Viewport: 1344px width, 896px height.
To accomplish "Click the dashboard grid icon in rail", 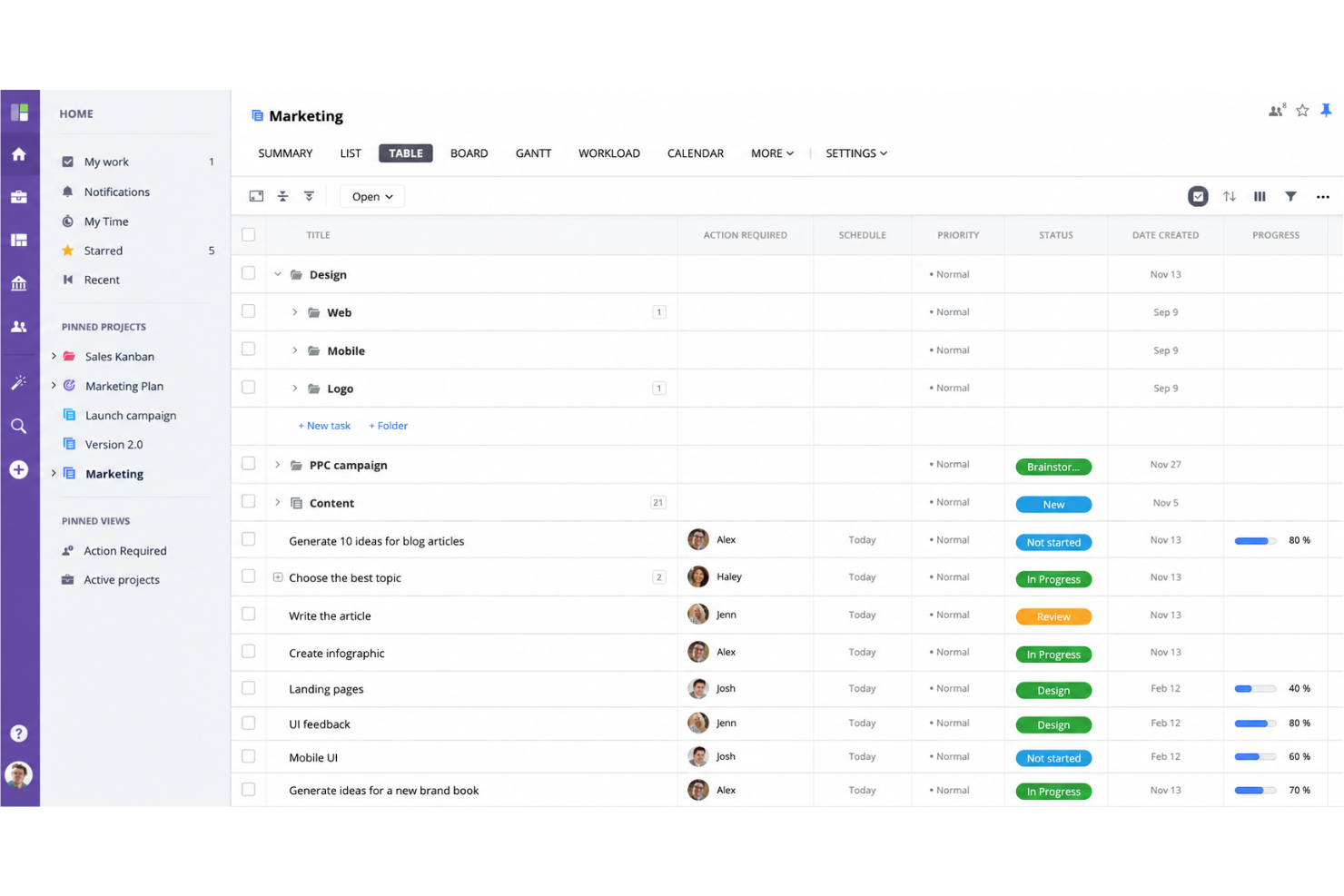I will click(x=19, y=240).
